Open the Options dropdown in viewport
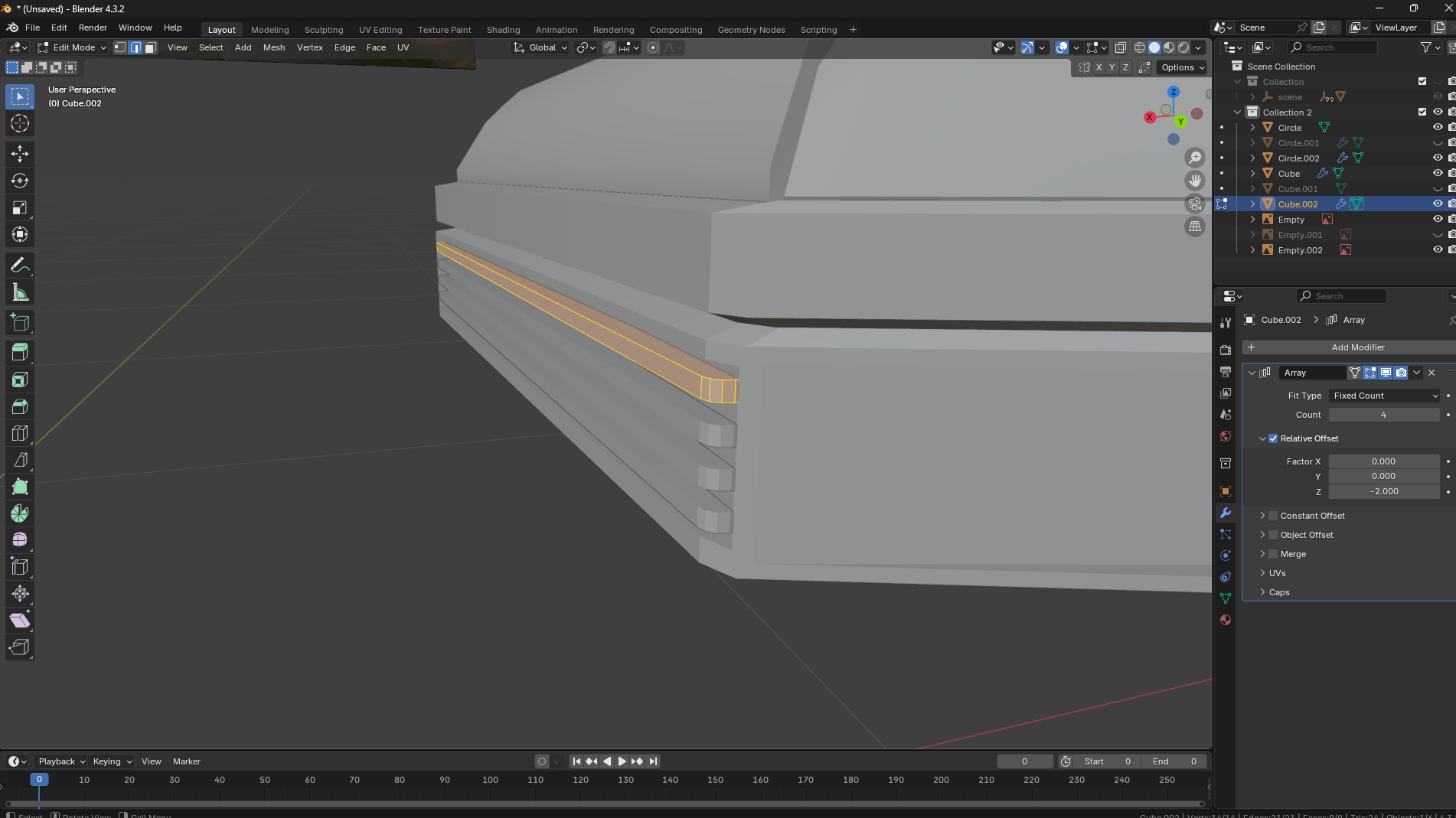This screenshot has width=1456, height=818. point(1183,67)
